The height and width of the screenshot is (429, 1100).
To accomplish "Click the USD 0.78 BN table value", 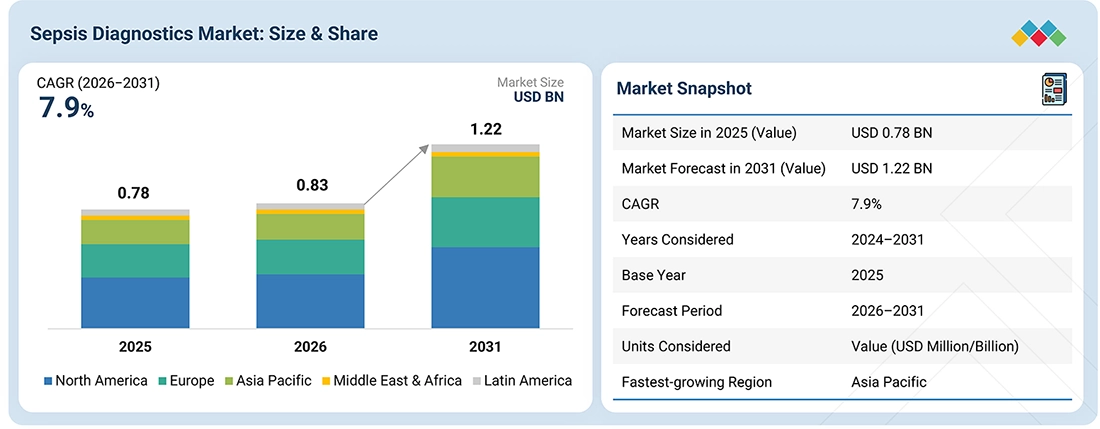I will (x=892, y=132).
